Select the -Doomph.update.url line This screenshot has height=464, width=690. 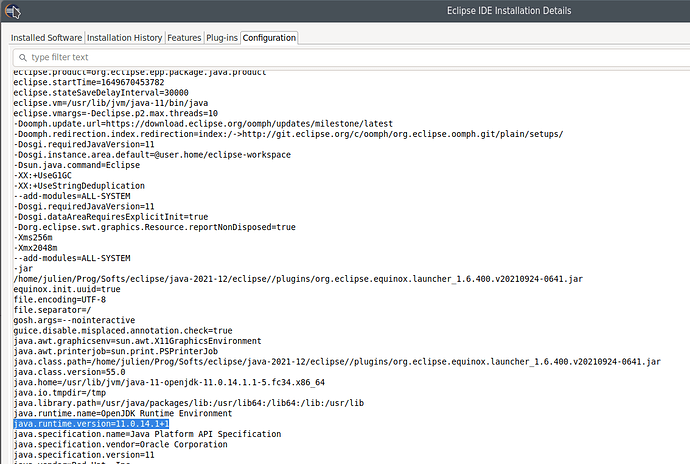tap(203, 124)
